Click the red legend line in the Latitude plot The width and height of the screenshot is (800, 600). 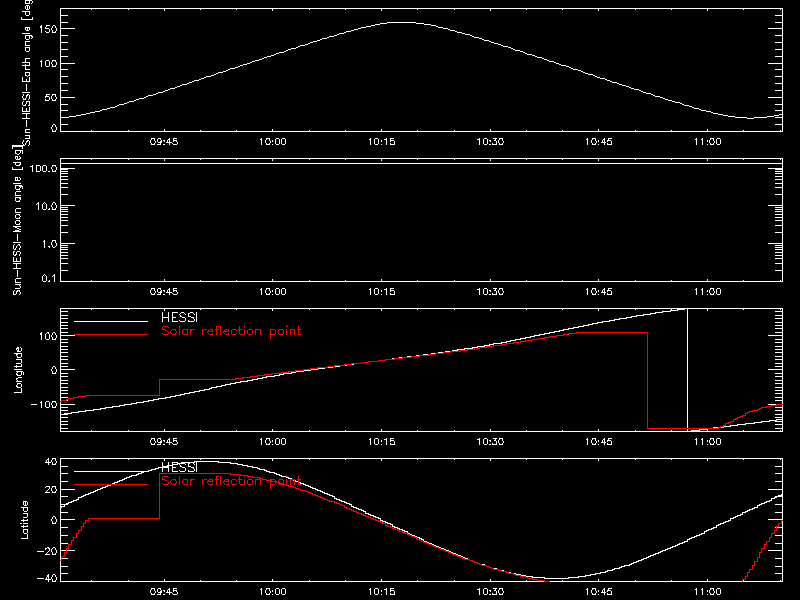(x=111, y=485)
